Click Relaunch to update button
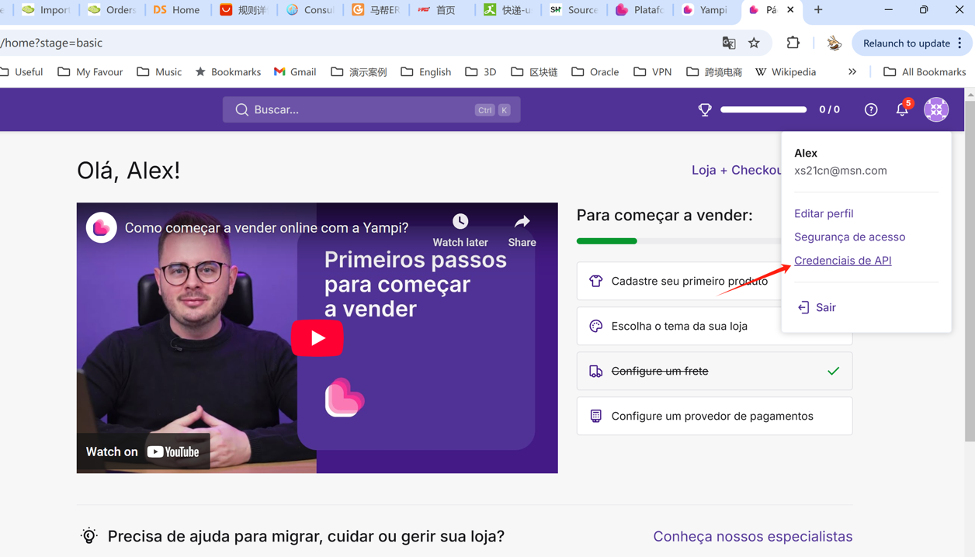The height and width of the screenshot is (558, 977). tap(906, 43)
